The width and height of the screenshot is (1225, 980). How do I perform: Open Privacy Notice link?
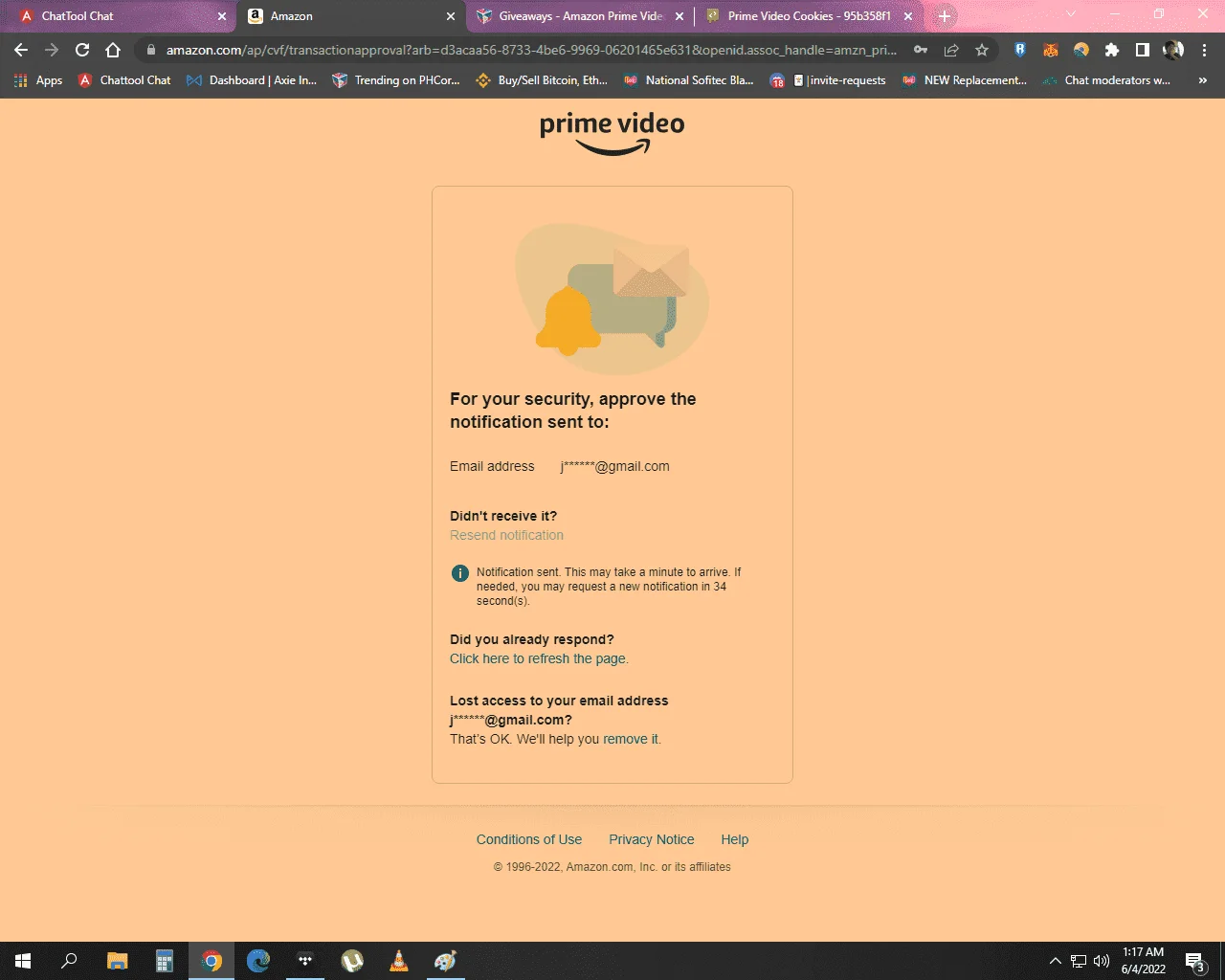pyautogui.click(x=652, y=839)
